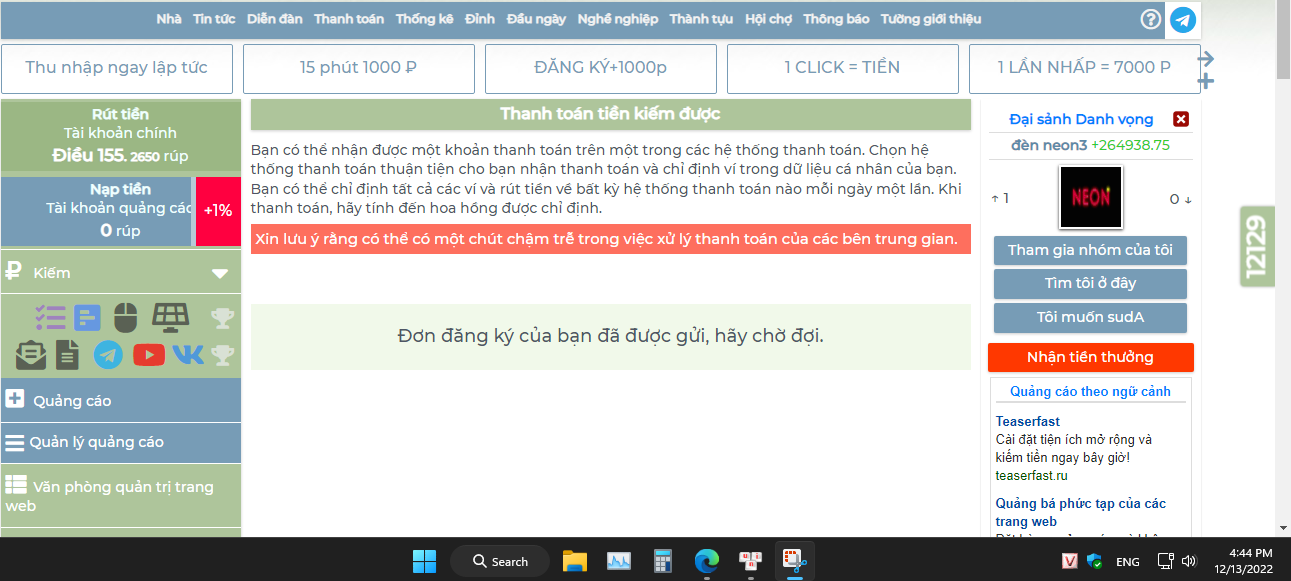1291x581 pixels.
Task: Click the lower trophy icon in sidebar
Action: tap(222, 354)
